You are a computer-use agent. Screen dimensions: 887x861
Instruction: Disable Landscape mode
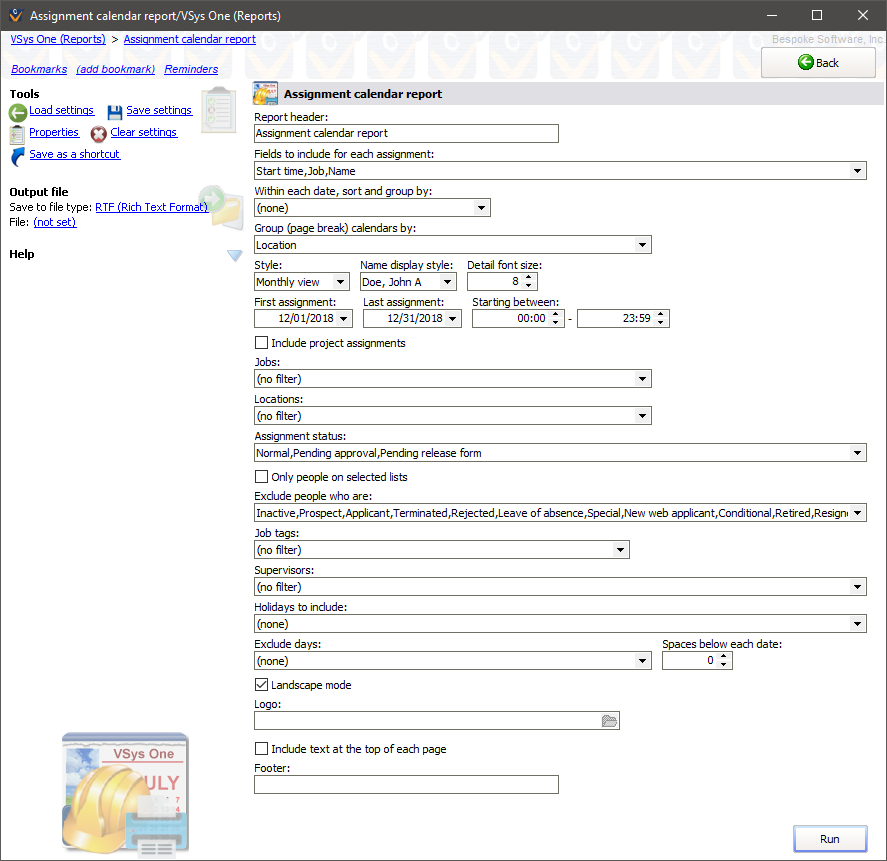coord(261,684)
